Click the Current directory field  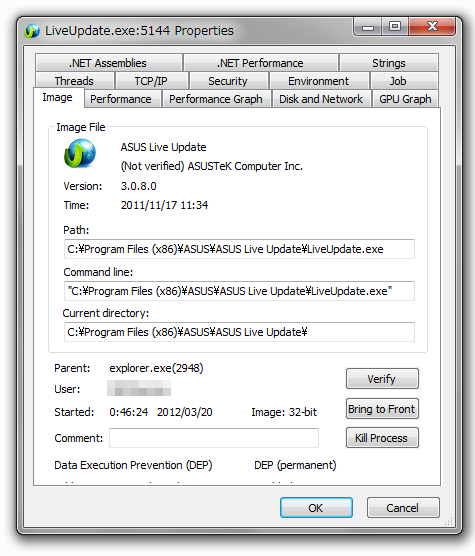point(239,332)
